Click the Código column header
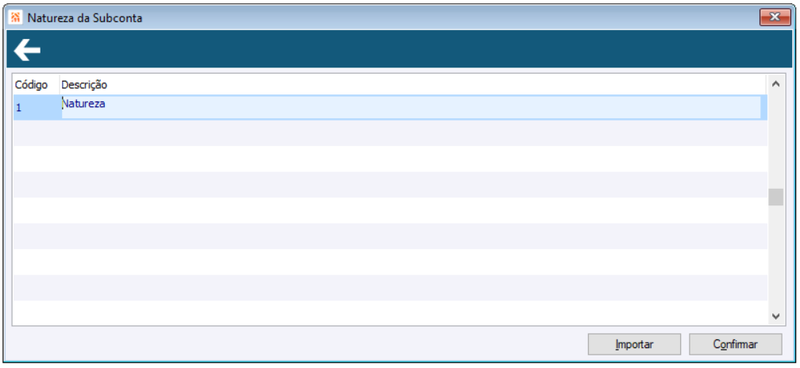The width and height of the screenshot is (800, 368). click(36, 85)
